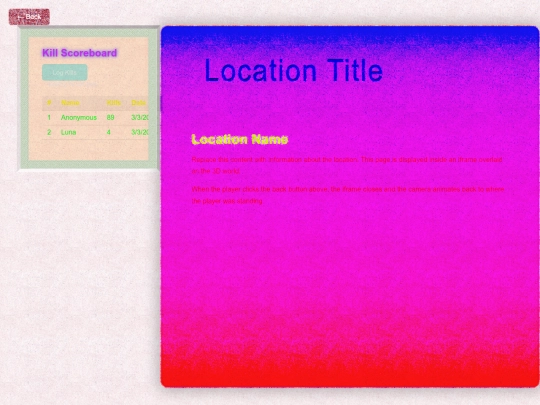Click the 'Replace this content' paragraph

coord(347,165)
